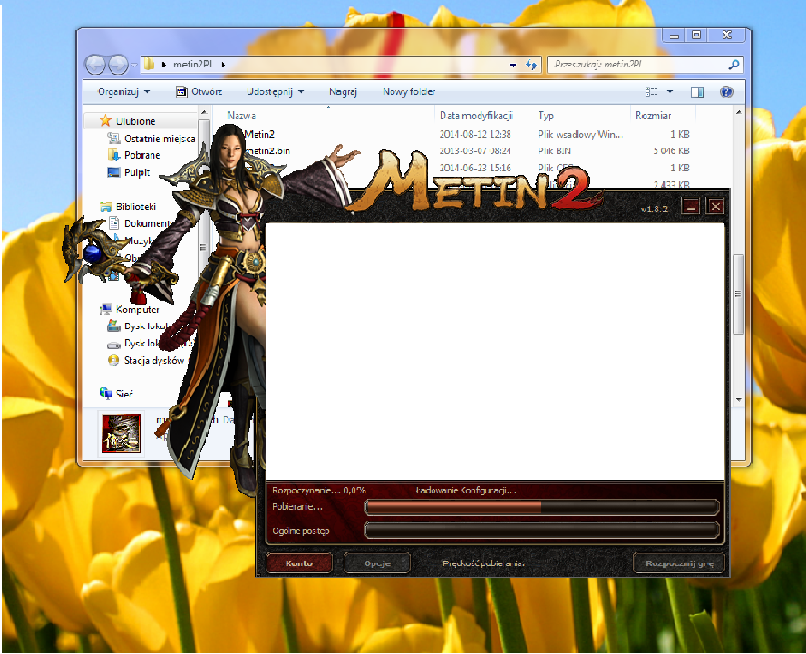
Task: Expand the metin2PL breadcrumb arrow
Action: [x=223, y=65]
